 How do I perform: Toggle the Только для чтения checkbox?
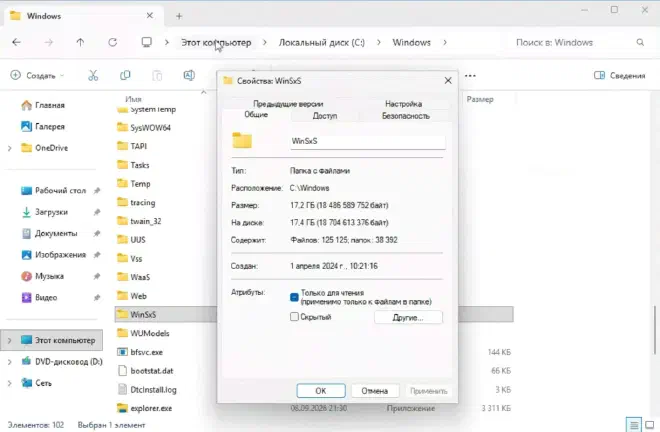(x=294, y=297)
